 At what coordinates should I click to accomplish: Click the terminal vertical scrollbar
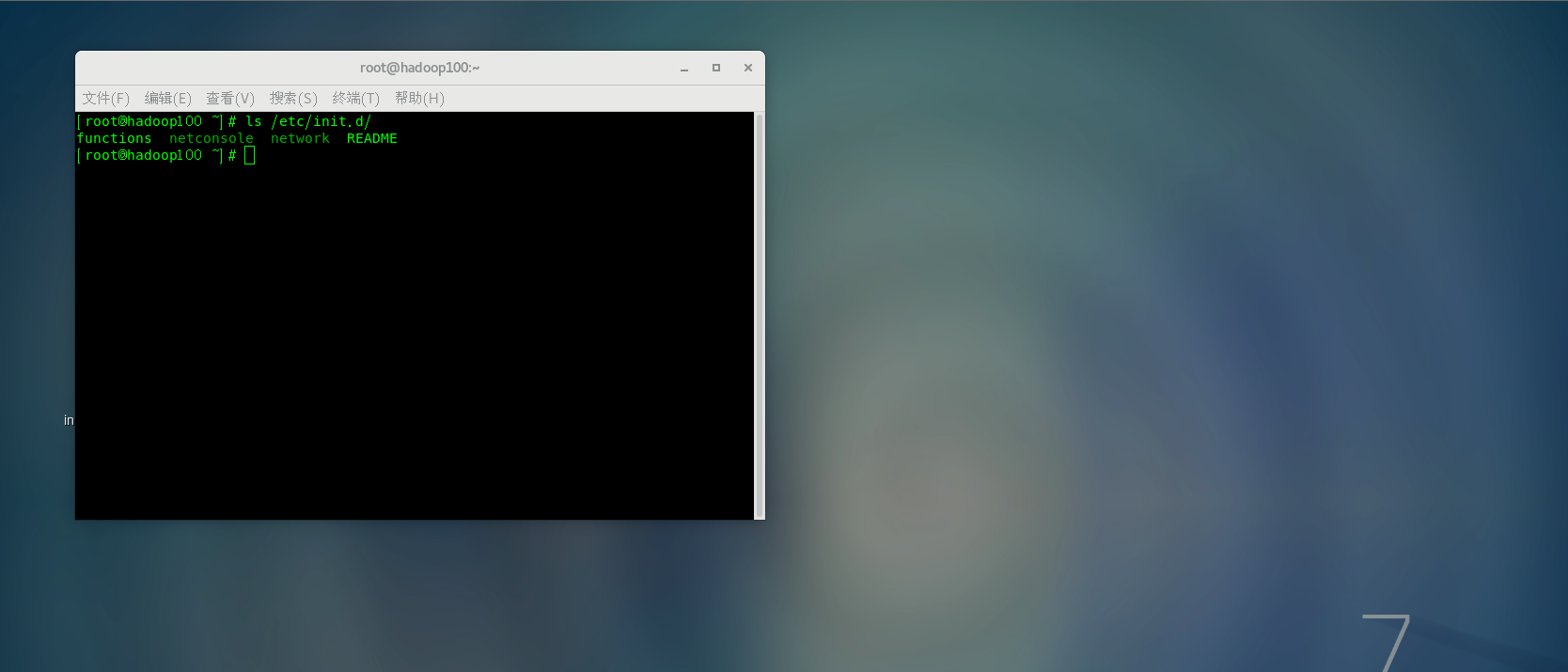(x=760, y=316)
